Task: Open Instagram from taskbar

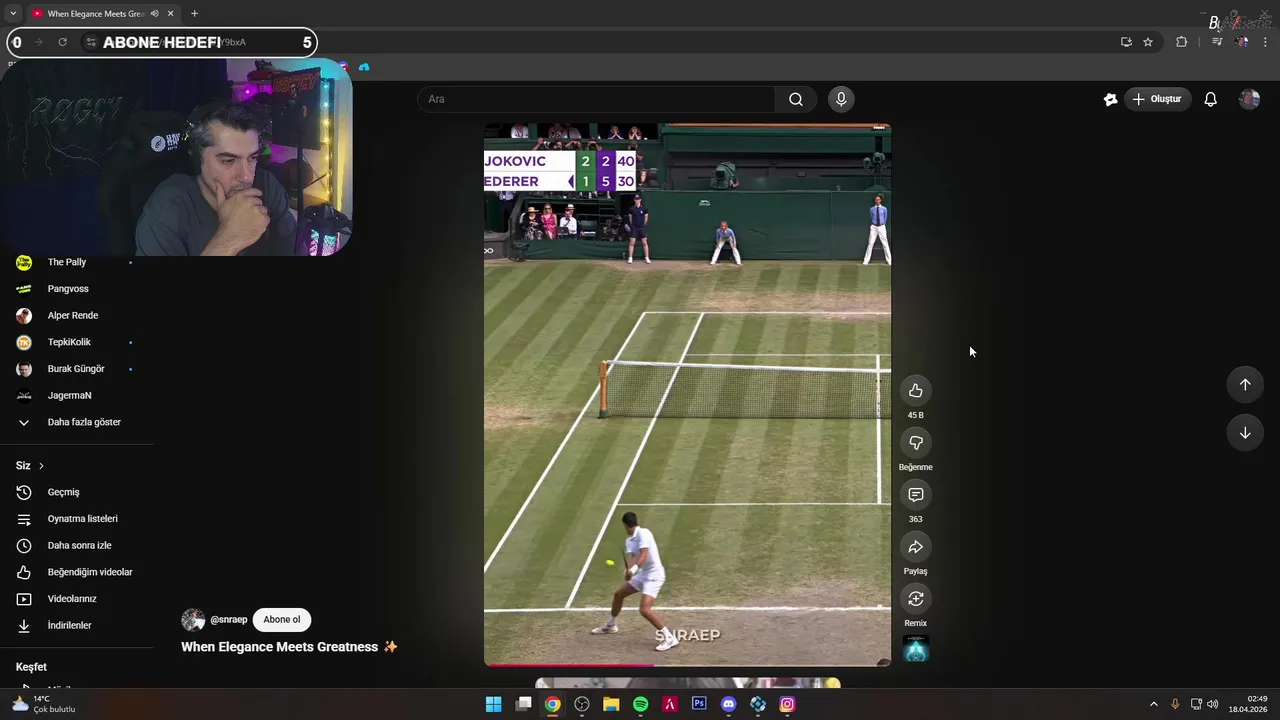Action: click(787, 704)
